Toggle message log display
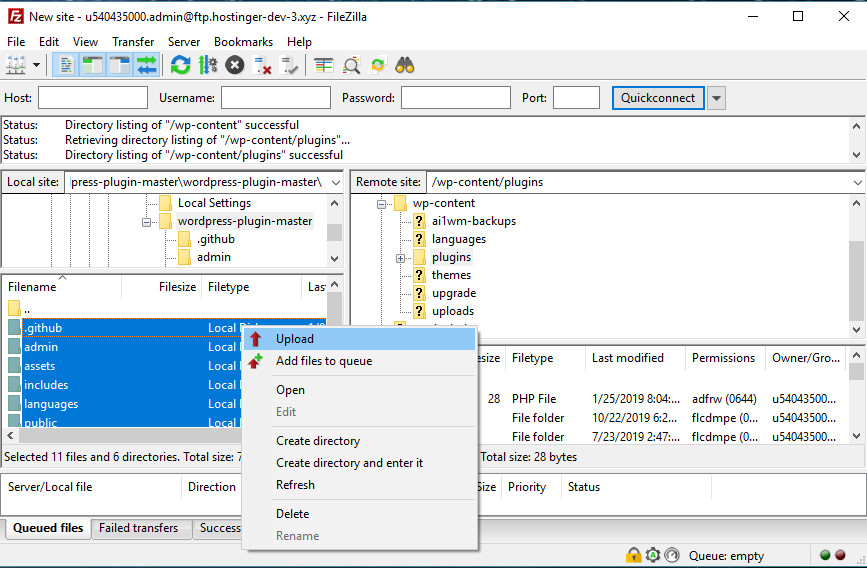The height and width of the screenshot is (568, 867). click(x=66, y=65)
